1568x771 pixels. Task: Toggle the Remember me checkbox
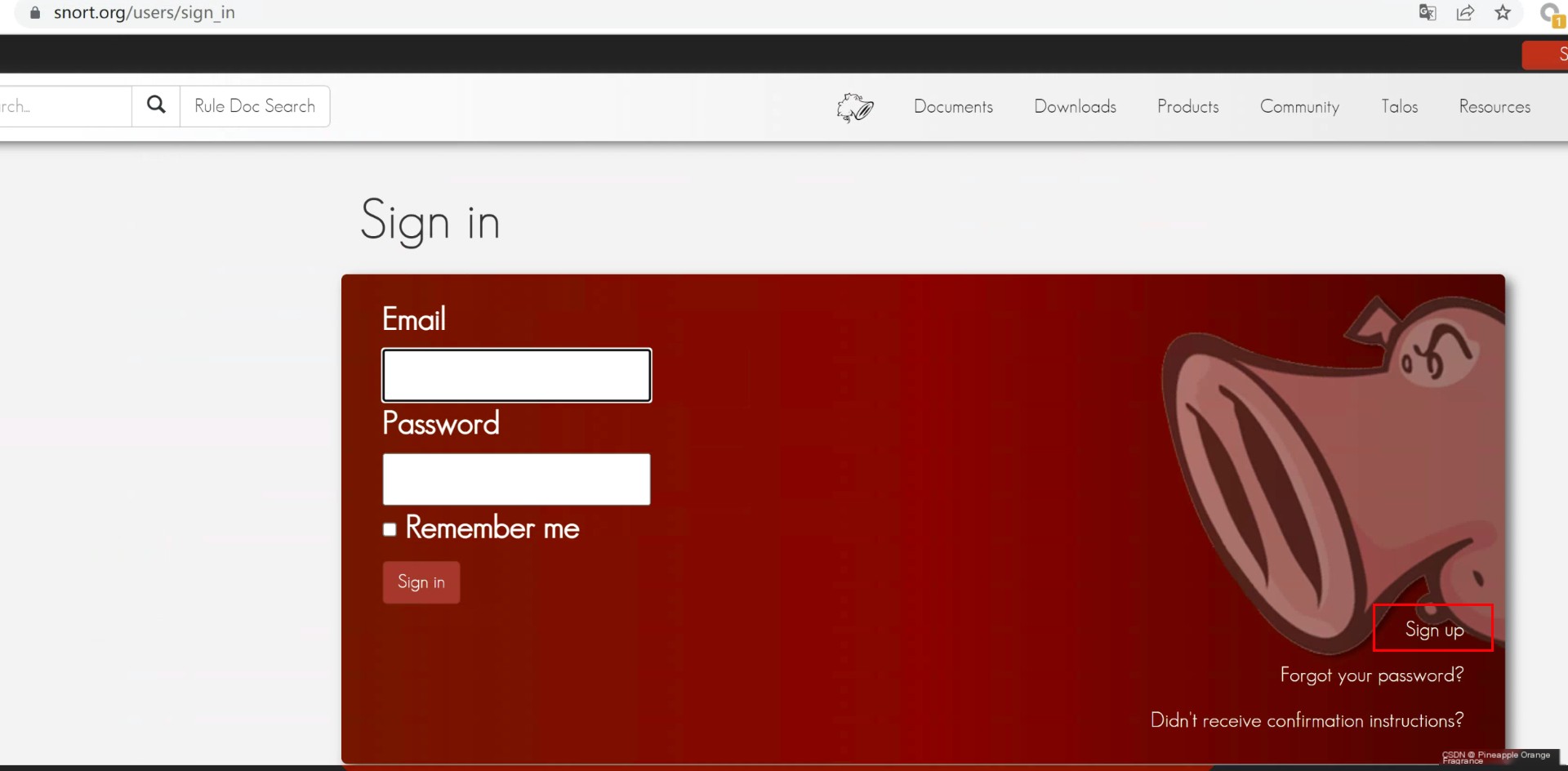pyautogui.click(x=390, y=529)
